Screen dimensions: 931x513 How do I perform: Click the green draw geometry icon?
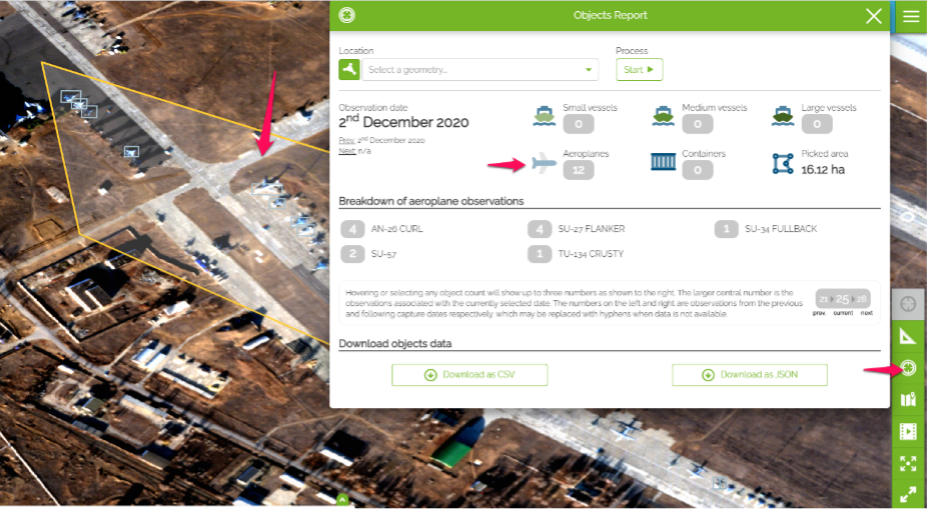click(x=351, y=70)
